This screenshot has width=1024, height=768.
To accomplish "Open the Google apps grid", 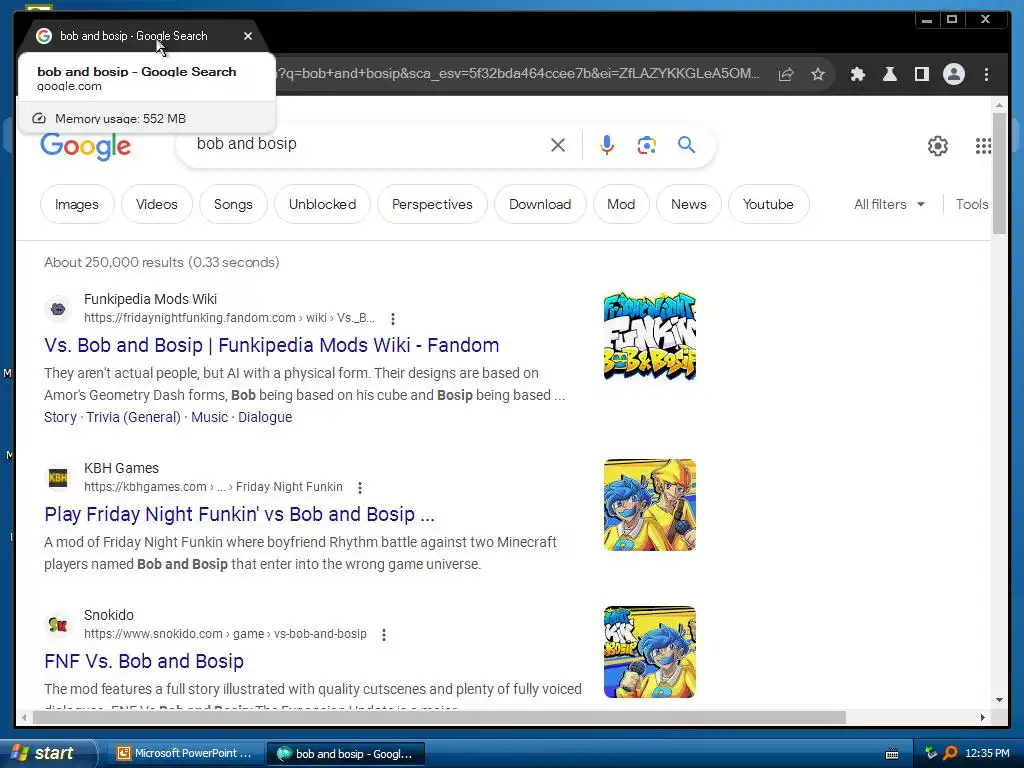I will click(984, 146).
